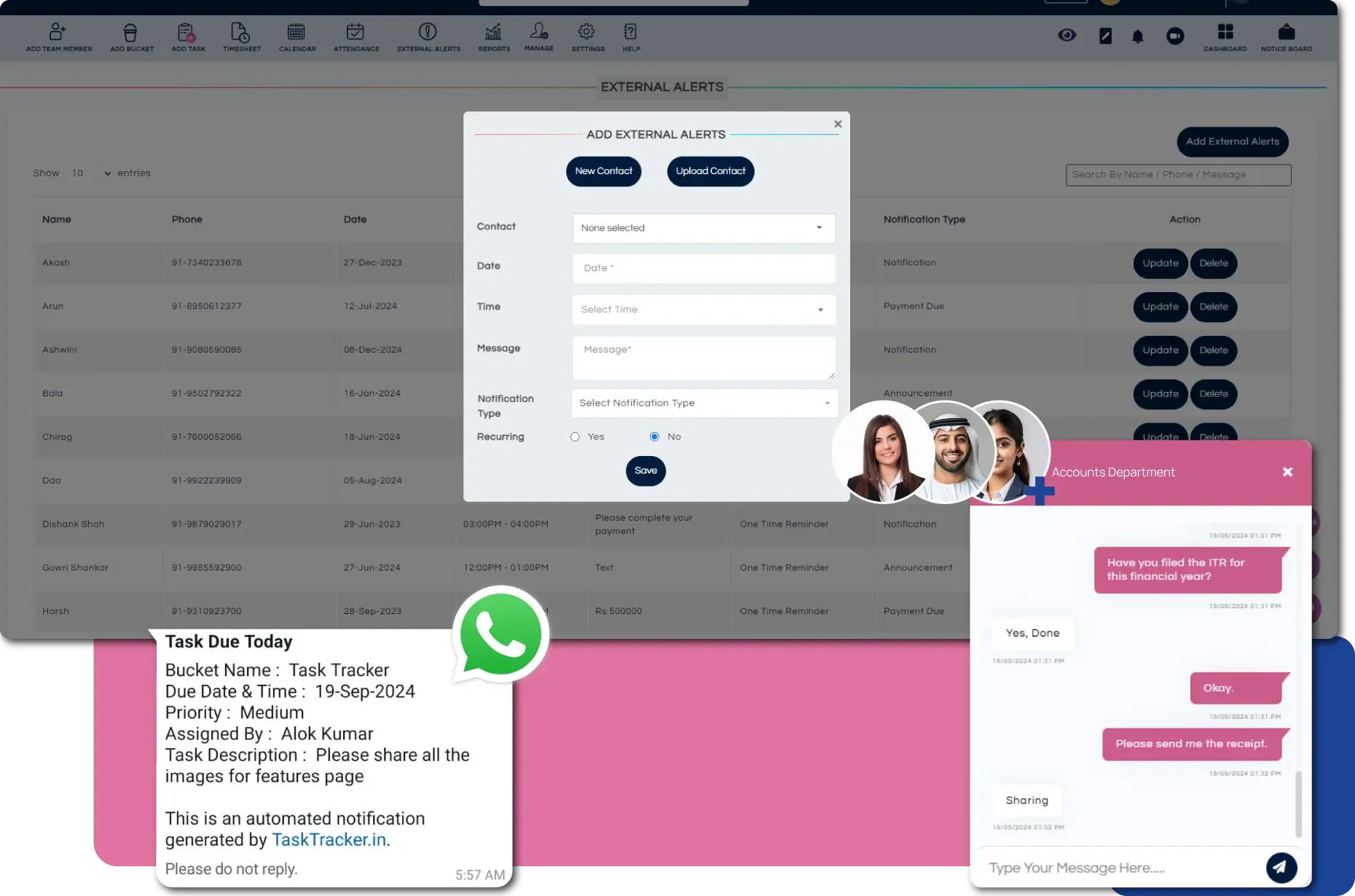Click the notification bell icon
1355x896 pixels.
pos(1137,36)
